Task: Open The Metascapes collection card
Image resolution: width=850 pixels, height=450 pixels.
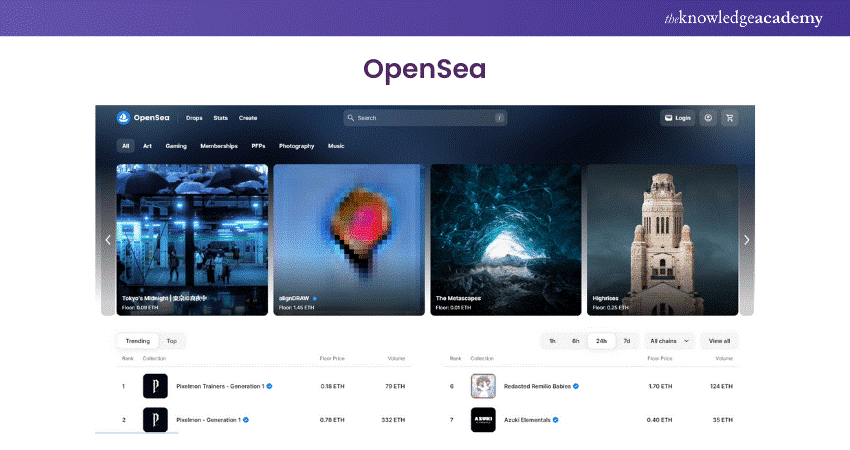Action: (x=505, y=240)
